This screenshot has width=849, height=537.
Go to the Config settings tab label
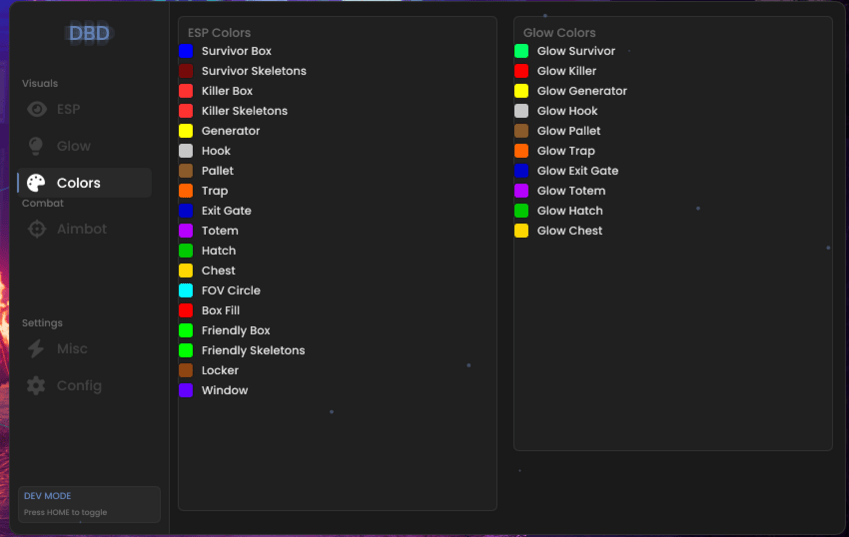pos(79,385)
